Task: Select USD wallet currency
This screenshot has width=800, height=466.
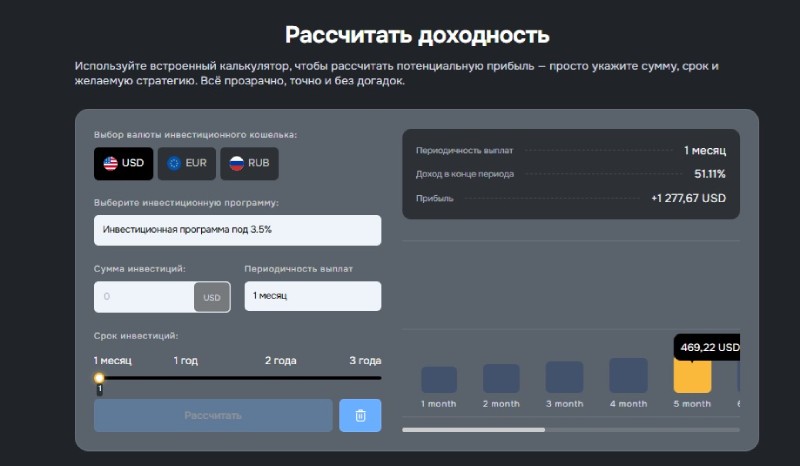Action: (124, 163)
